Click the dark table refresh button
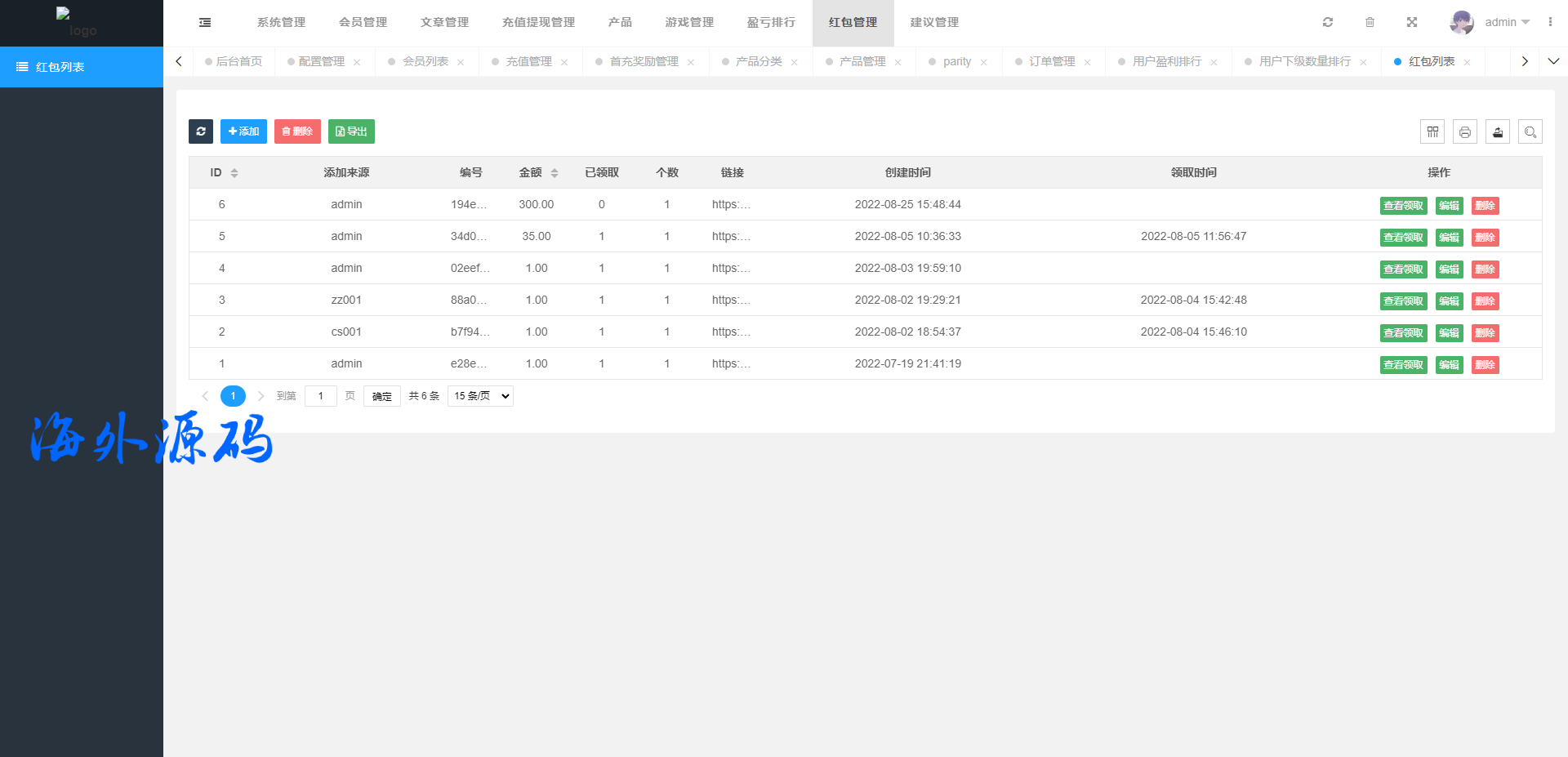 (x=201, y=131)
